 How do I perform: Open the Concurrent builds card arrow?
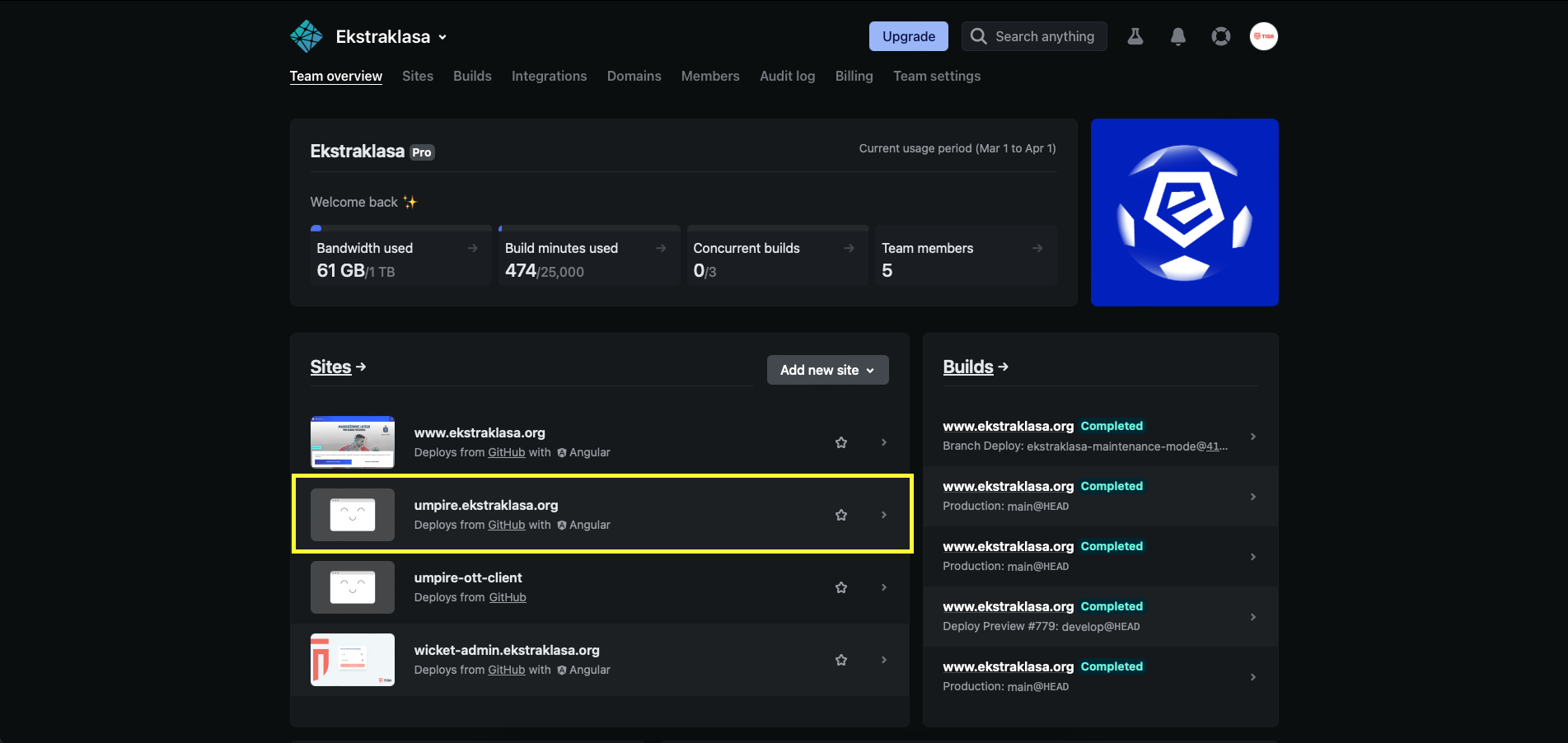(849, 248)
